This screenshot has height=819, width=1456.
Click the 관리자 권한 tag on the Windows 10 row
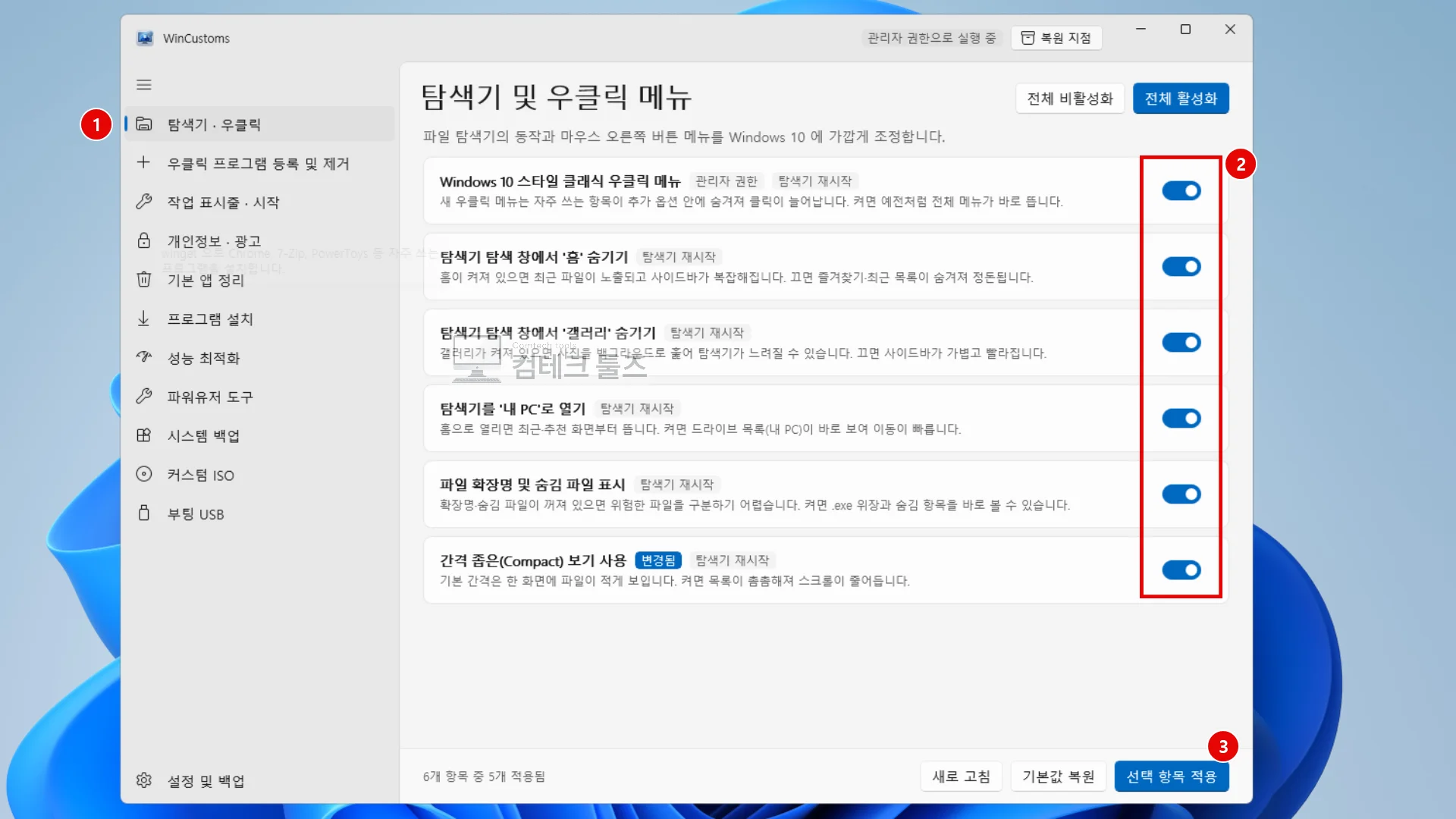pos(726,181)
